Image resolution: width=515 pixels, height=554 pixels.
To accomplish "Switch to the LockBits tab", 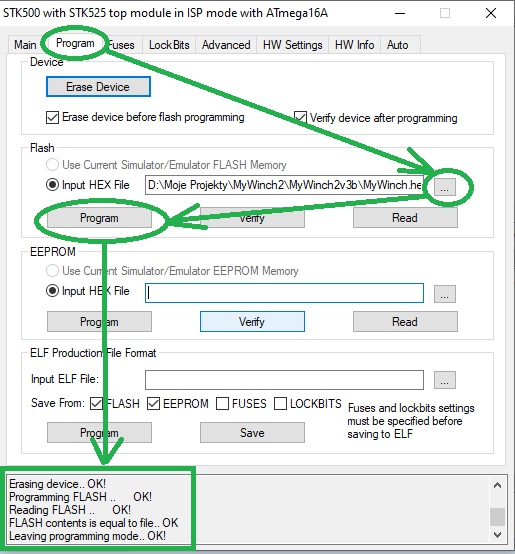I will pyautogui.click(x=169, y=45).
